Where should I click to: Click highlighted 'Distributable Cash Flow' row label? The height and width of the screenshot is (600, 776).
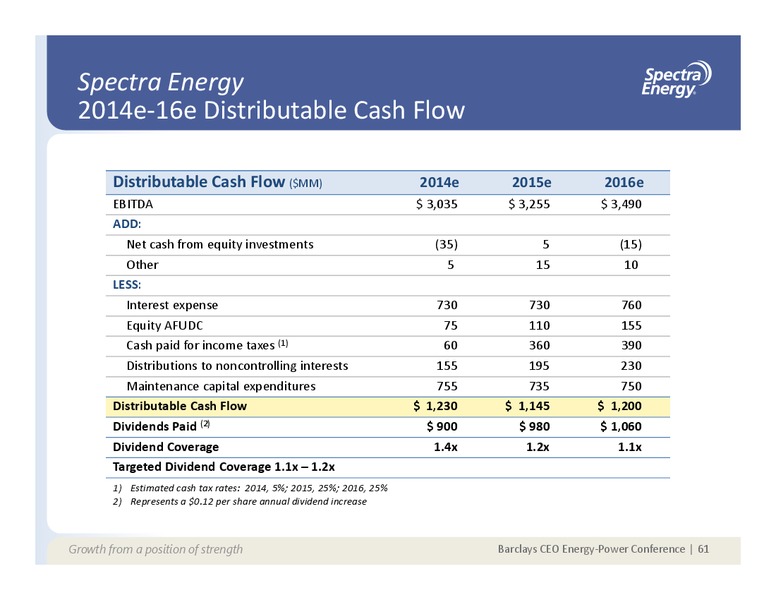pyautogui.click(x=180, y=406)
